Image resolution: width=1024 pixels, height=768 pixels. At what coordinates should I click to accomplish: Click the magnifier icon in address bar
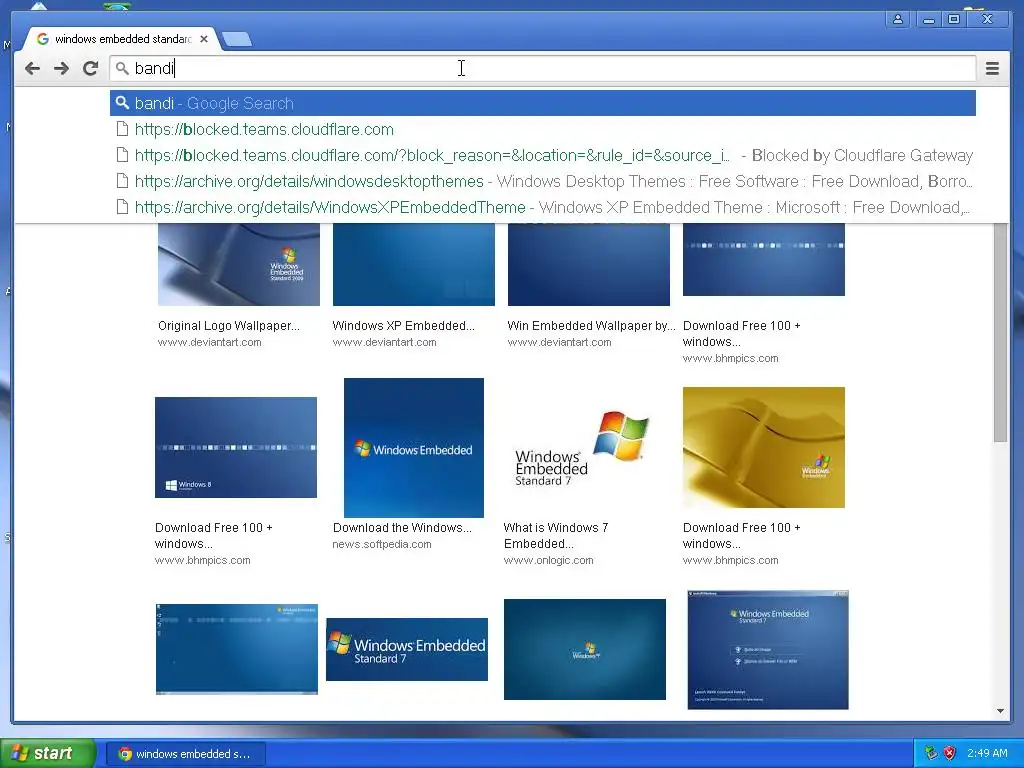(x=121, y=68)
